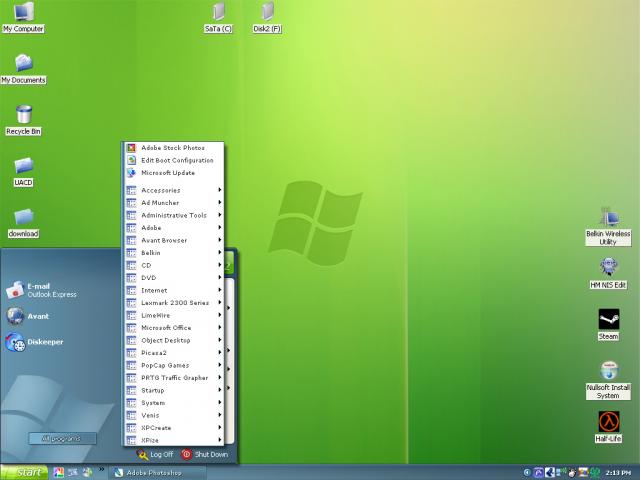Screen dimensions: 640x480
Task: Expand the Internet program folder
Action: [173, 291]
